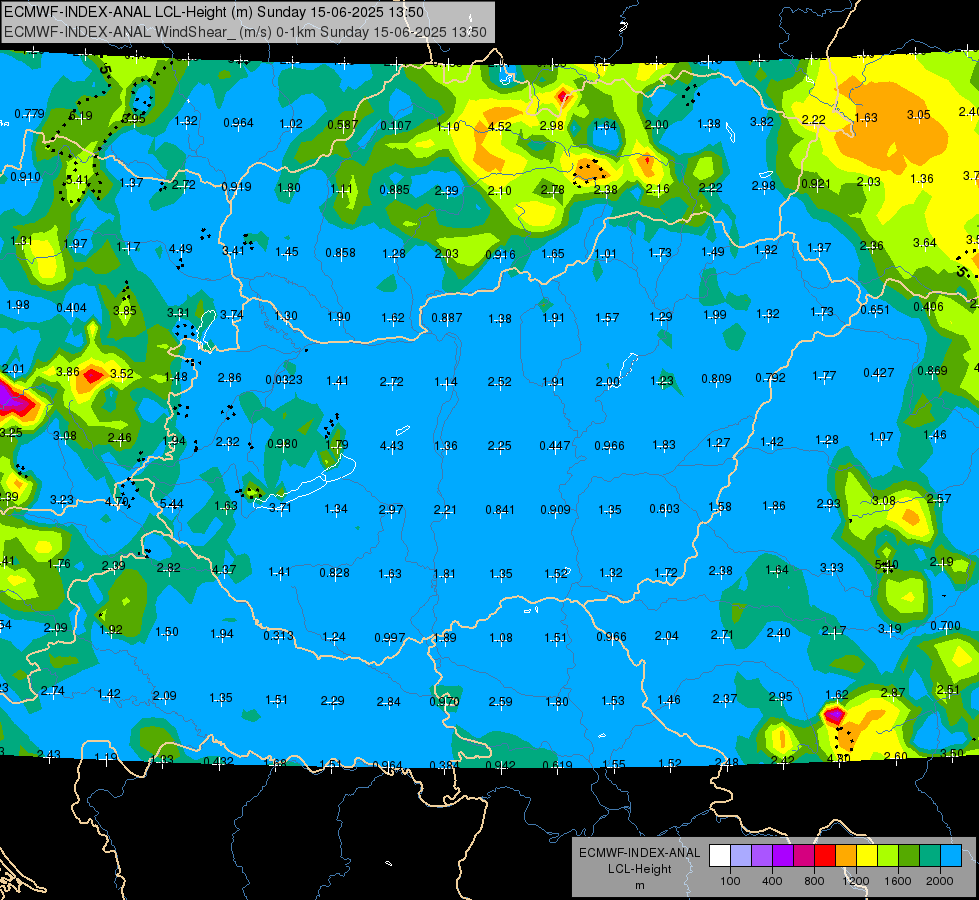Click the wind shear value 0.885

394,190
